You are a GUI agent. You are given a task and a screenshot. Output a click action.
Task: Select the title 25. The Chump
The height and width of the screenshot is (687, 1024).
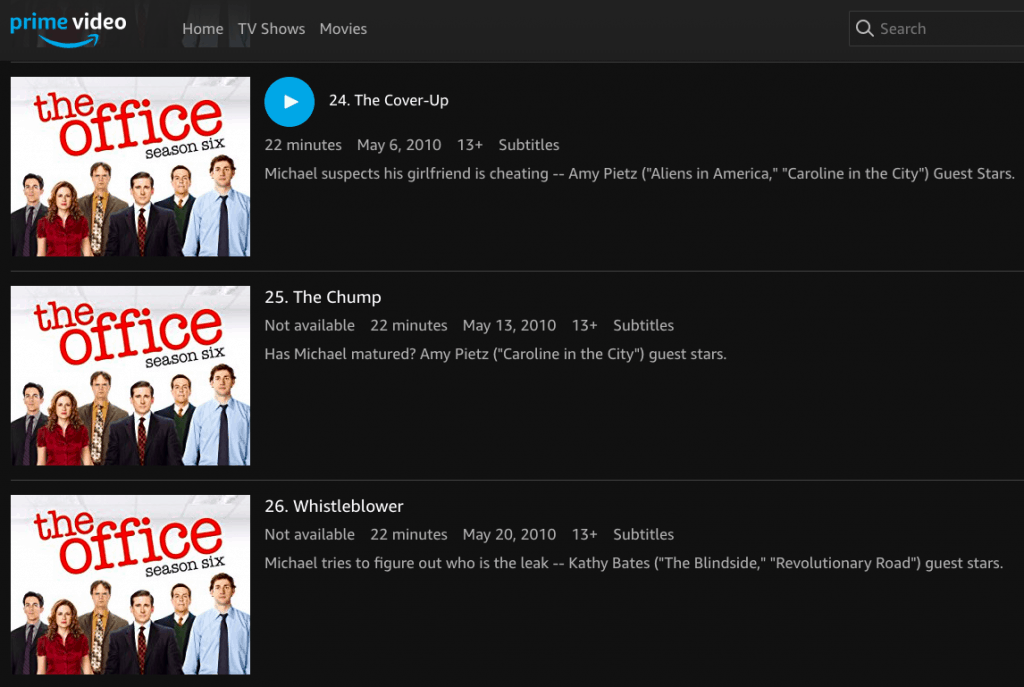coord(323,297)
